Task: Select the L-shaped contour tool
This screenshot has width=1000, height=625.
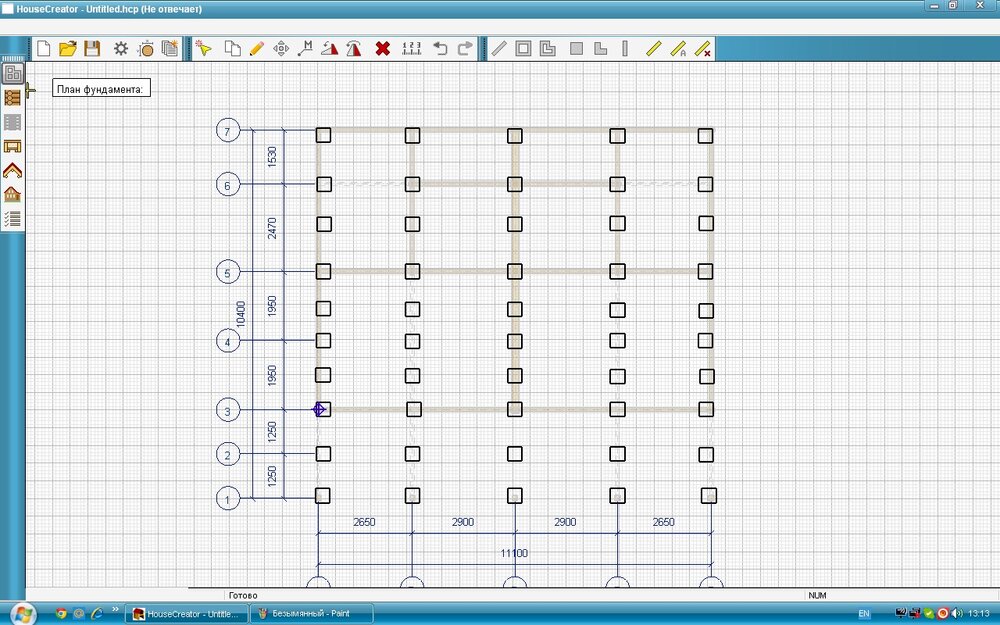Action: (x=548, y=48)
